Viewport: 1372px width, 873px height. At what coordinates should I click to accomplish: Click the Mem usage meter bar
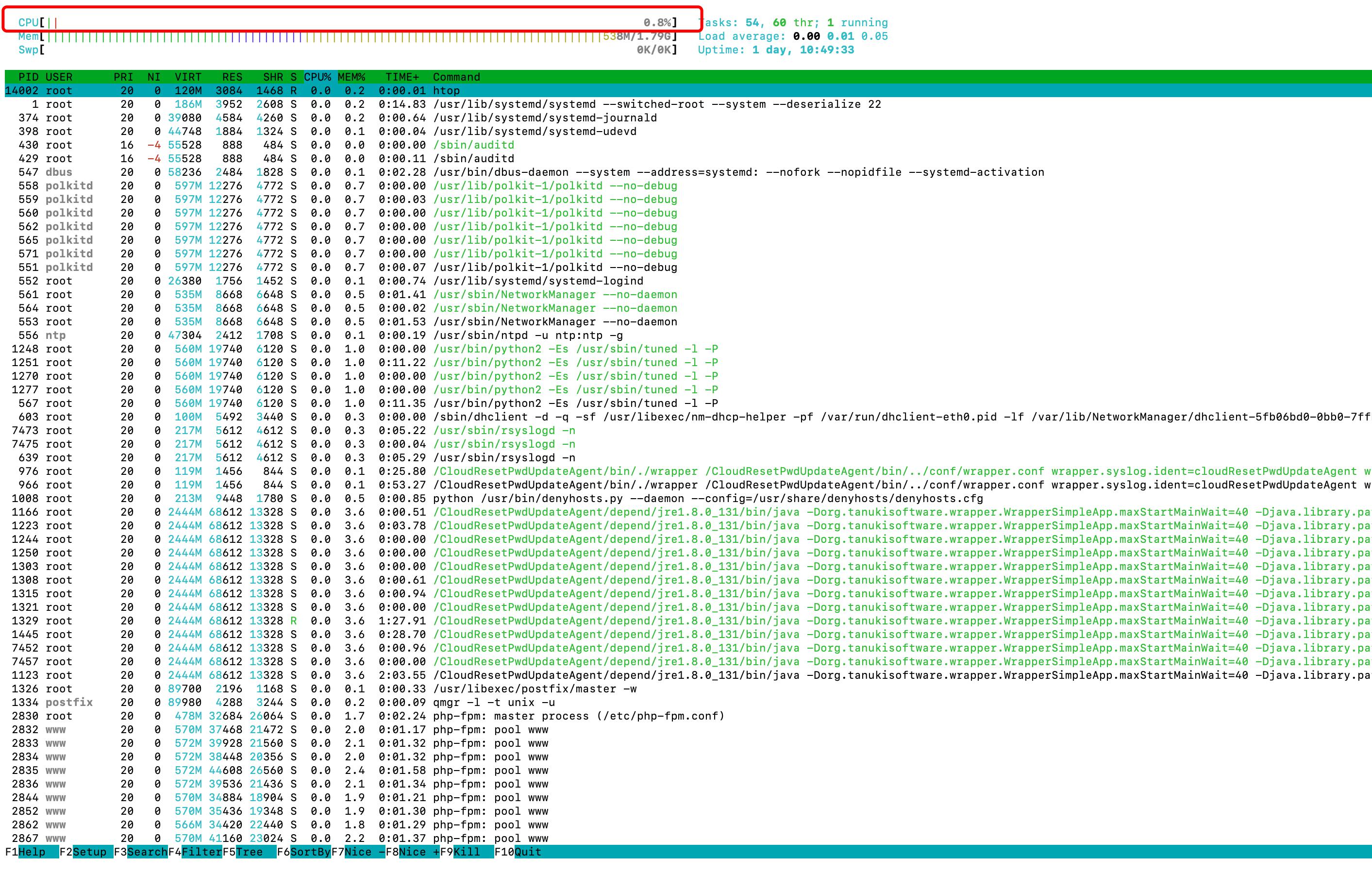coord(348,36)
